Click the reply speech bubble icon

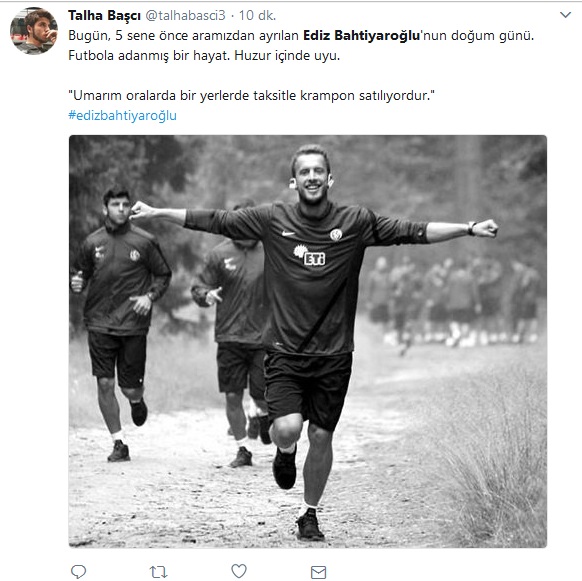click(x=78, y=571)
